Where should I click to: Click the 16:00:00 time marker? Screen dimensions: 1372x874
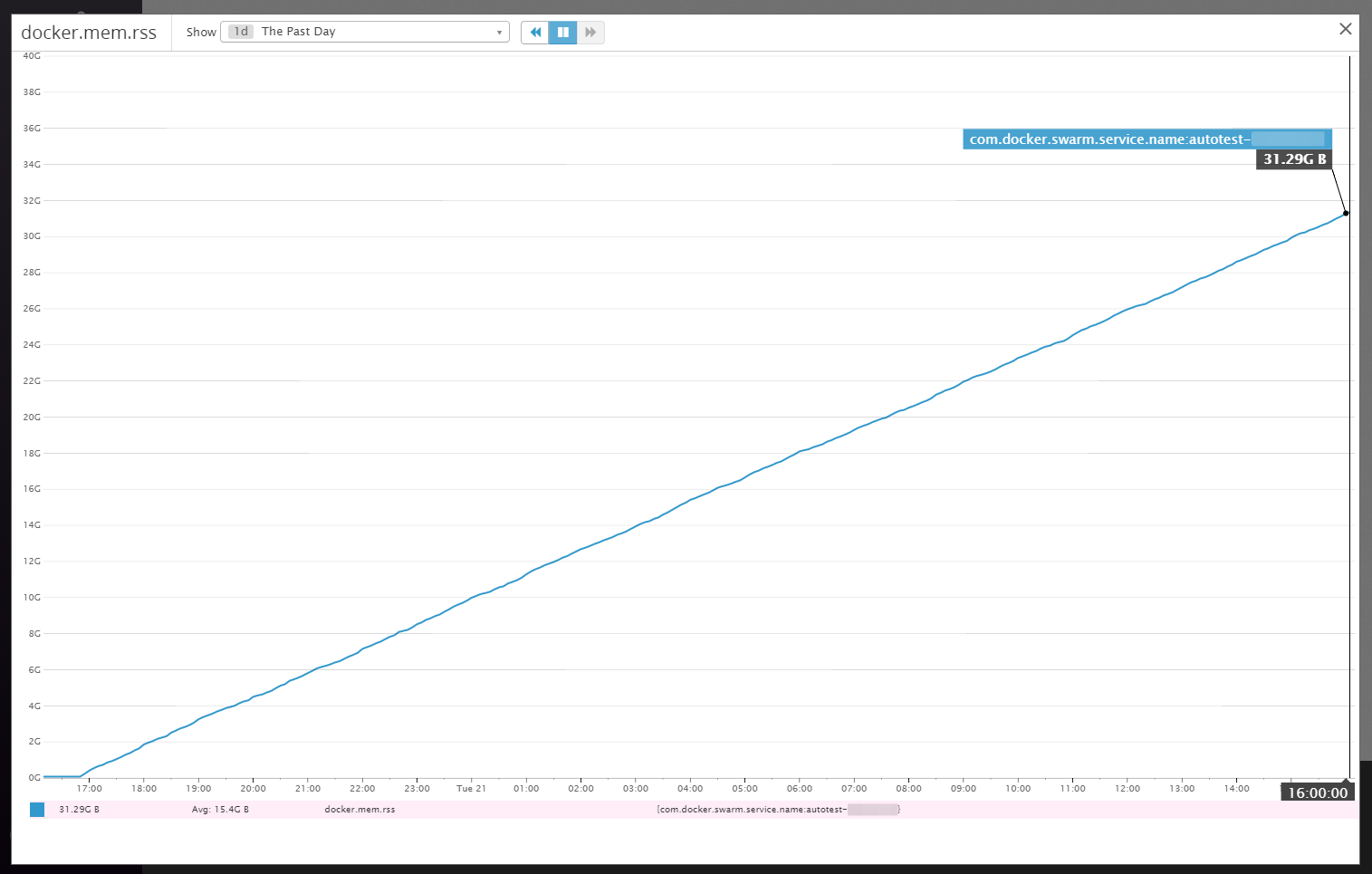[x=1318, y=792]
